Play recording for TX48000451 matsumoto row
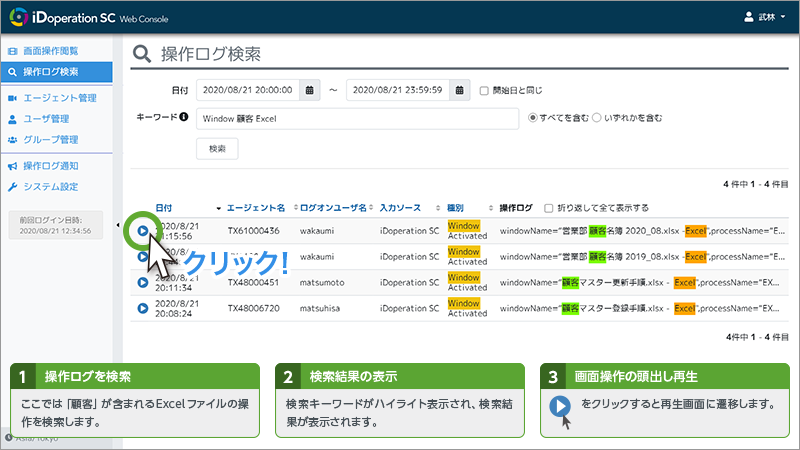This screenshot has width=800, height=450. (x=143, y=283)
